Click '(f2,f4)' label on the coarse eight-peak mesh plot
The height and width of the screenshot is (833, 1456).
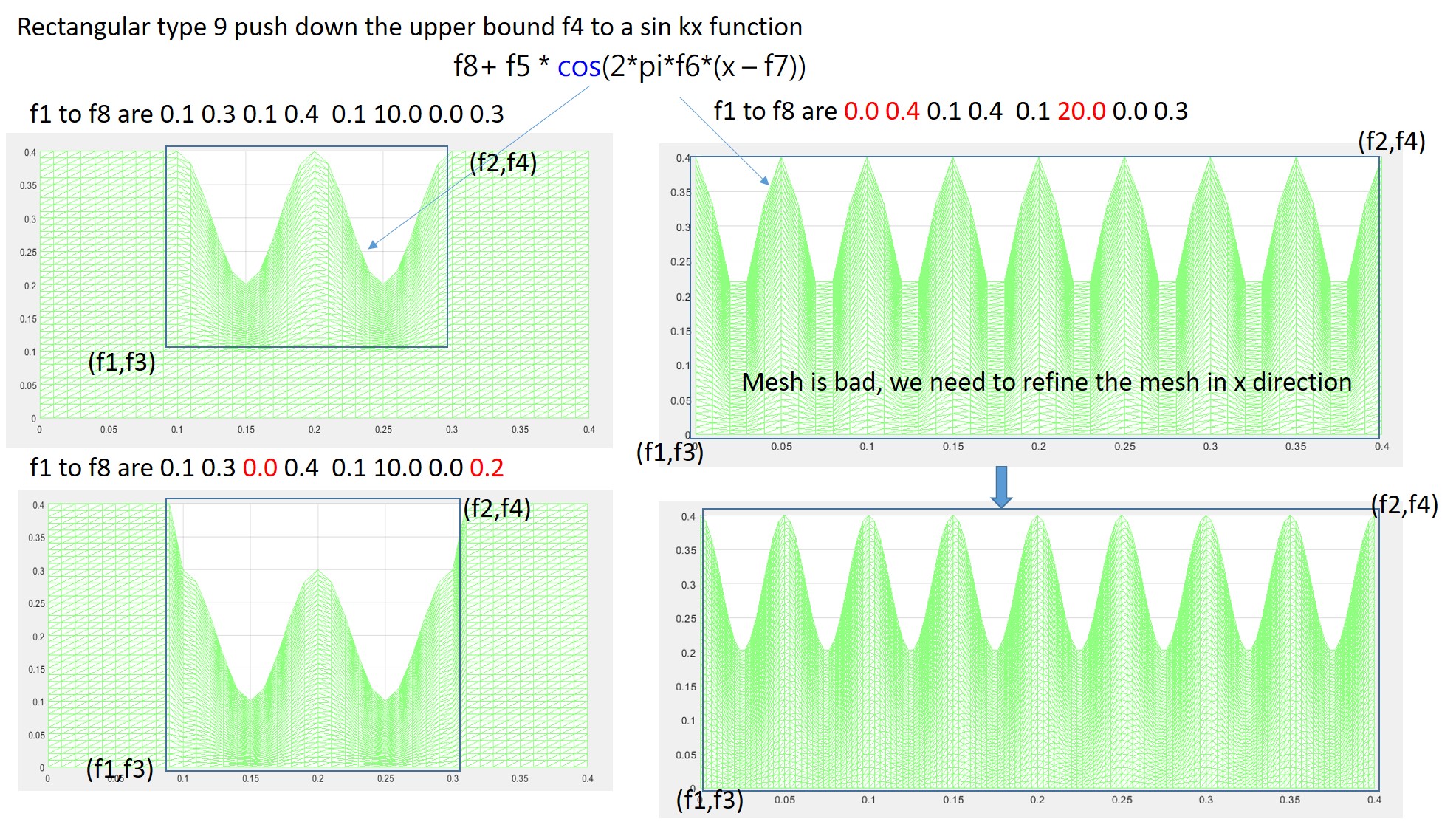click(x=1391, y=141)
